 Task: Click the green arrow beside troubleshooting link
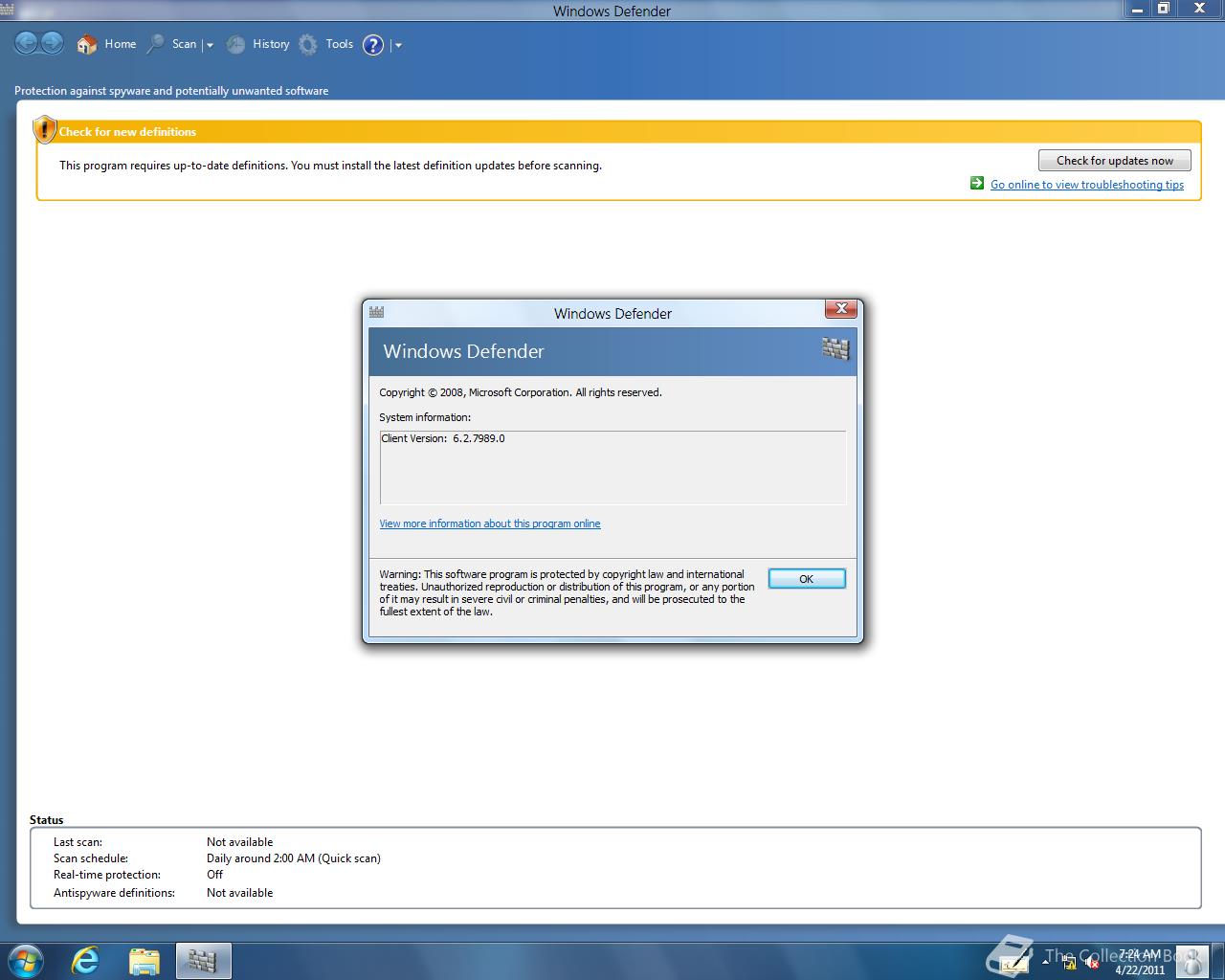click(976, 183)
